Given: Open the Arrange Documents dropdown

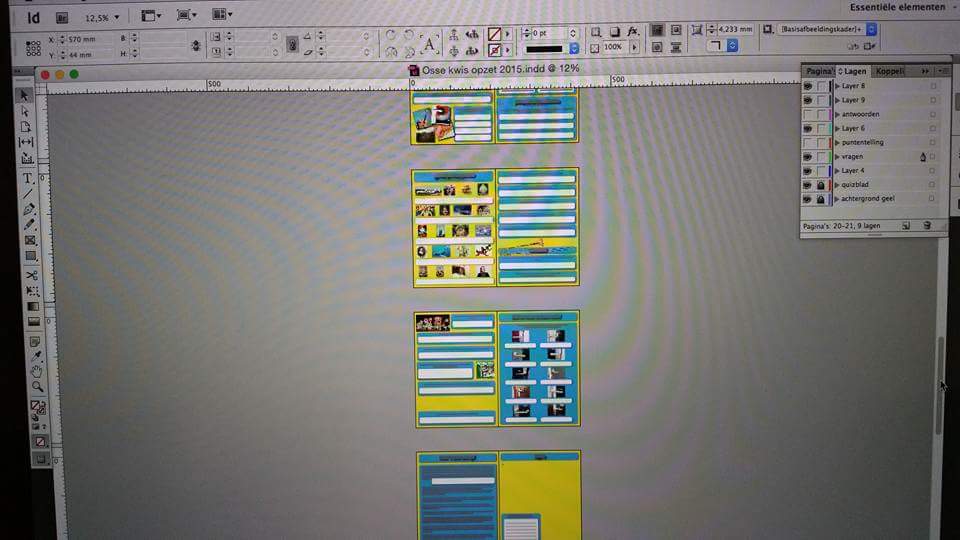Looking at the screenshot, I should coord(222,14).
